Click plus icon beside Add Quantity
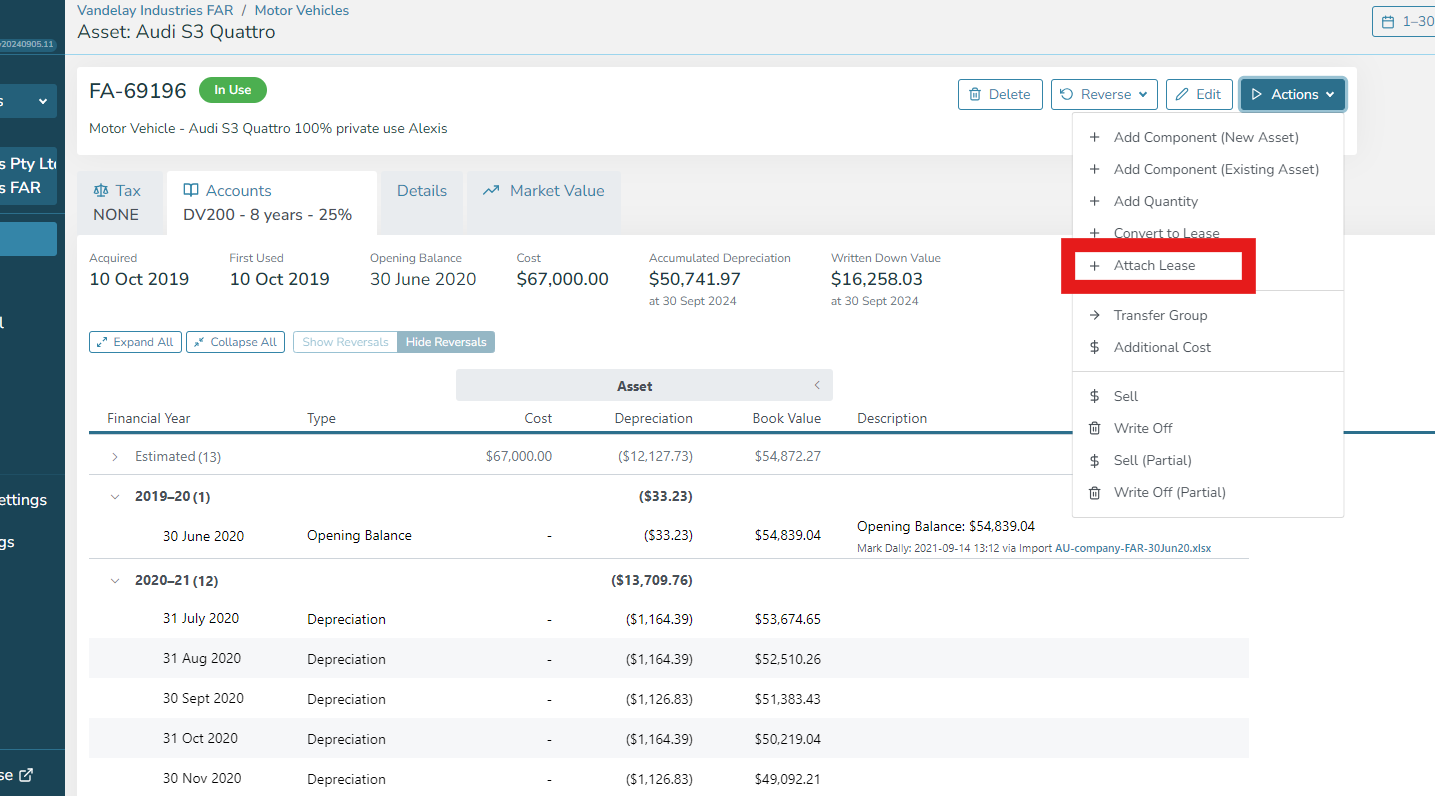This screenshot has height=796, width=1435. pyautogui.click(x=1094, y=201)
